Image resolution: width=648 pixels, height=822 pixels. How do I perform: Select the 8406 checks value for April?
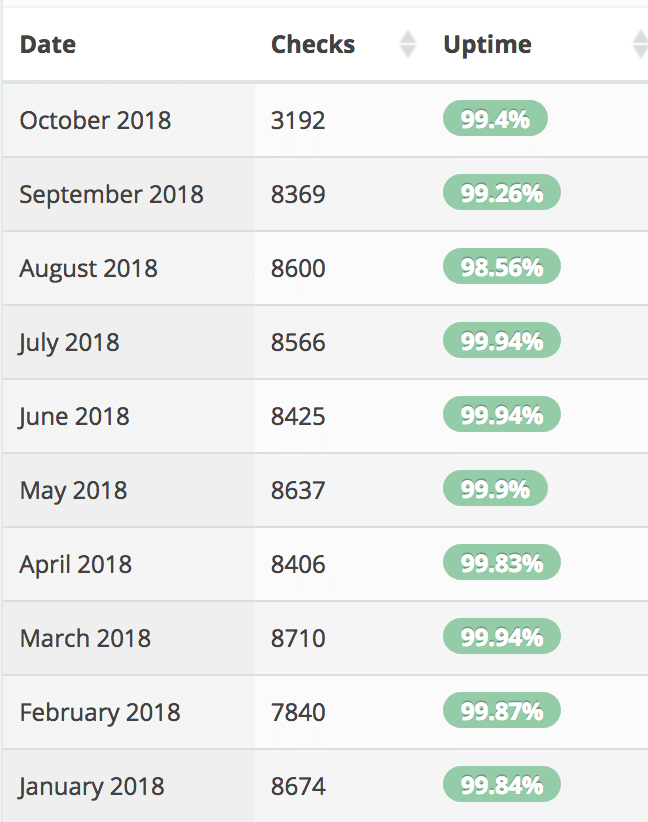pos(298,564)
